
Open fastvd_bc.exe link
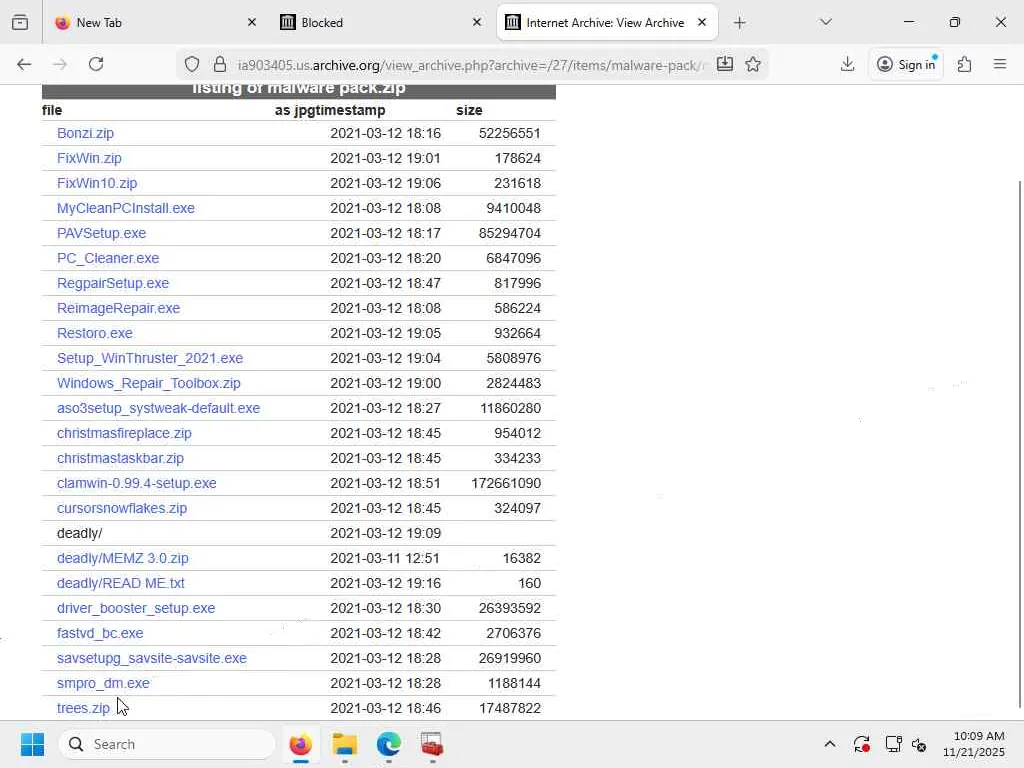coord(100,633)
